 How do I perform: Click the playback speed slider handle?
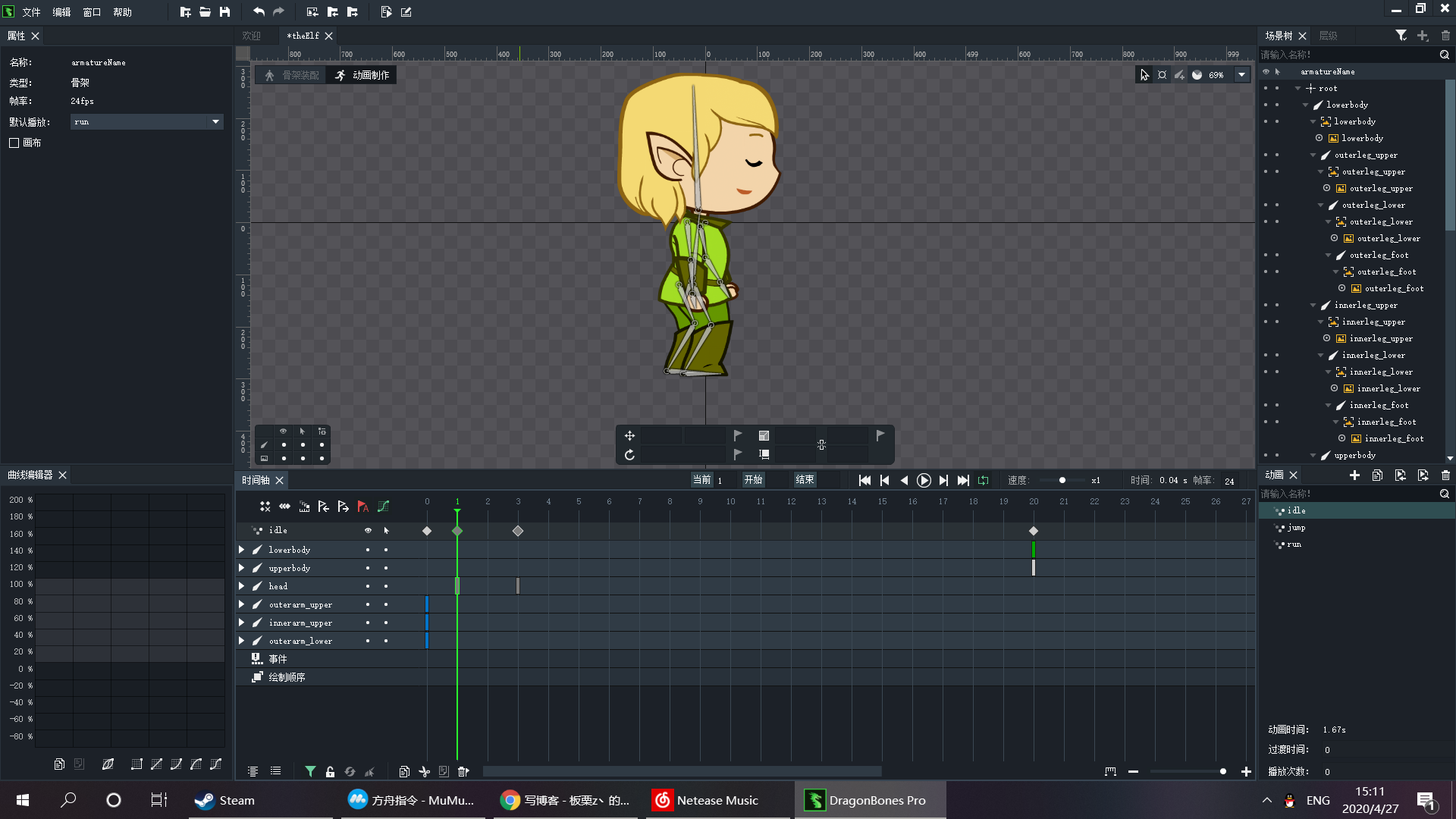click(x=1062, y=480)
